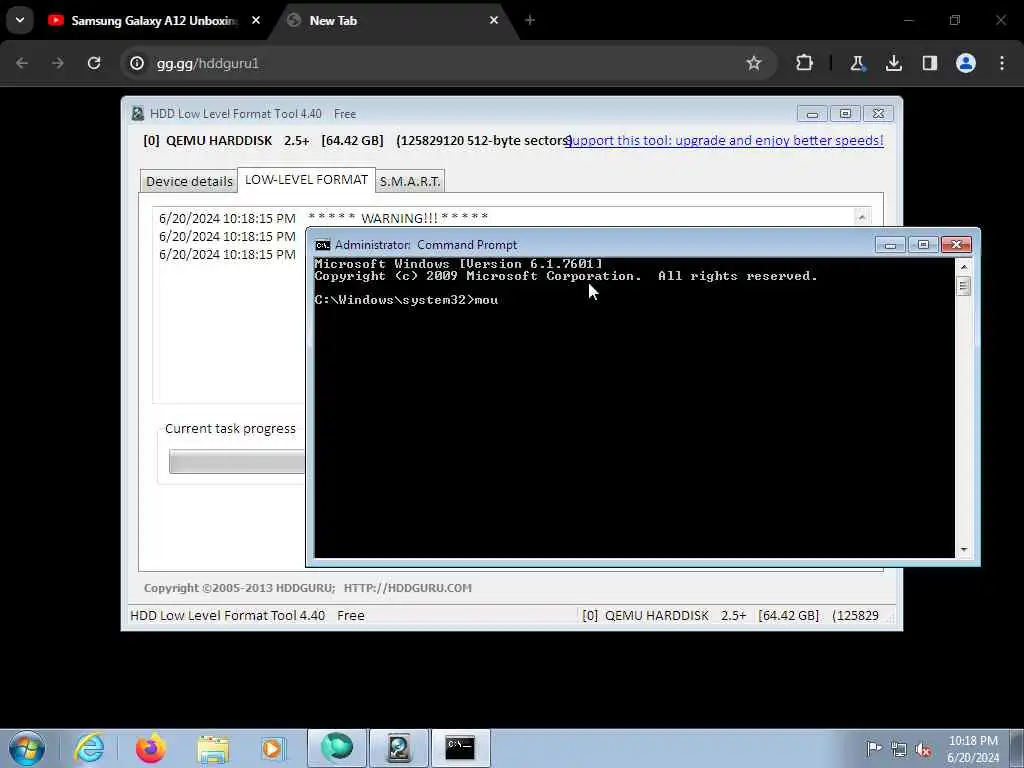This screenshot has width=1024, height=768.
Task: View site information icon in address bar
Action: click(x=137, y=63)
